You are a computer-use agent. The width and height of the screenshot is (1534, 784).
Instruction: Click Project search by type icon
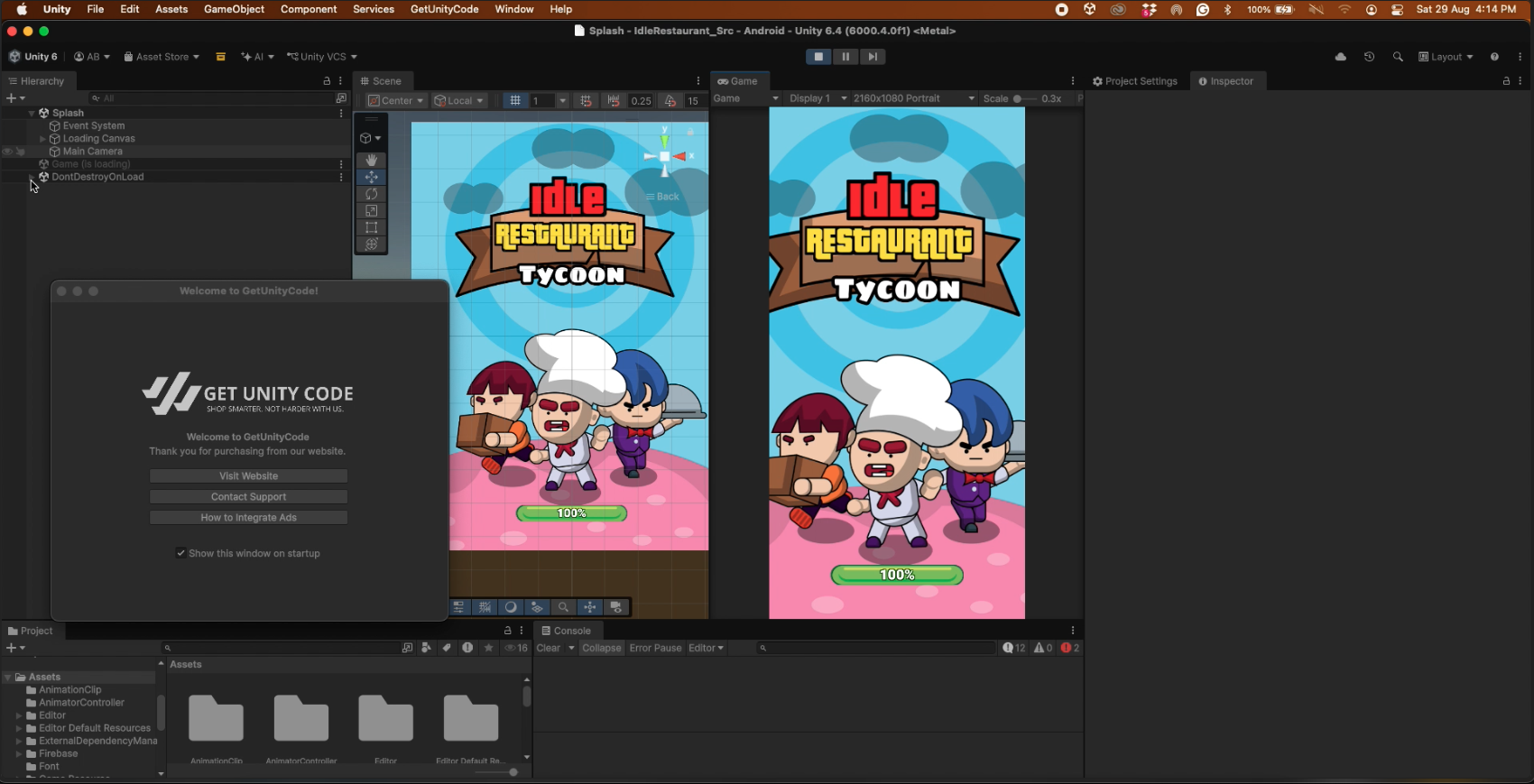point(426,648)
